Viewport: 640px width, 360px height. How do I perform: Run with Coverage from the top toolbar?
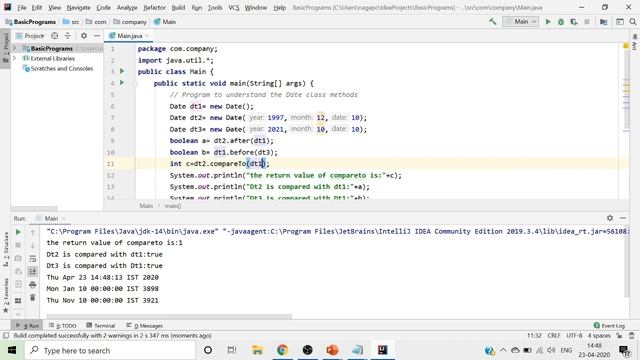tap(574, 22)
